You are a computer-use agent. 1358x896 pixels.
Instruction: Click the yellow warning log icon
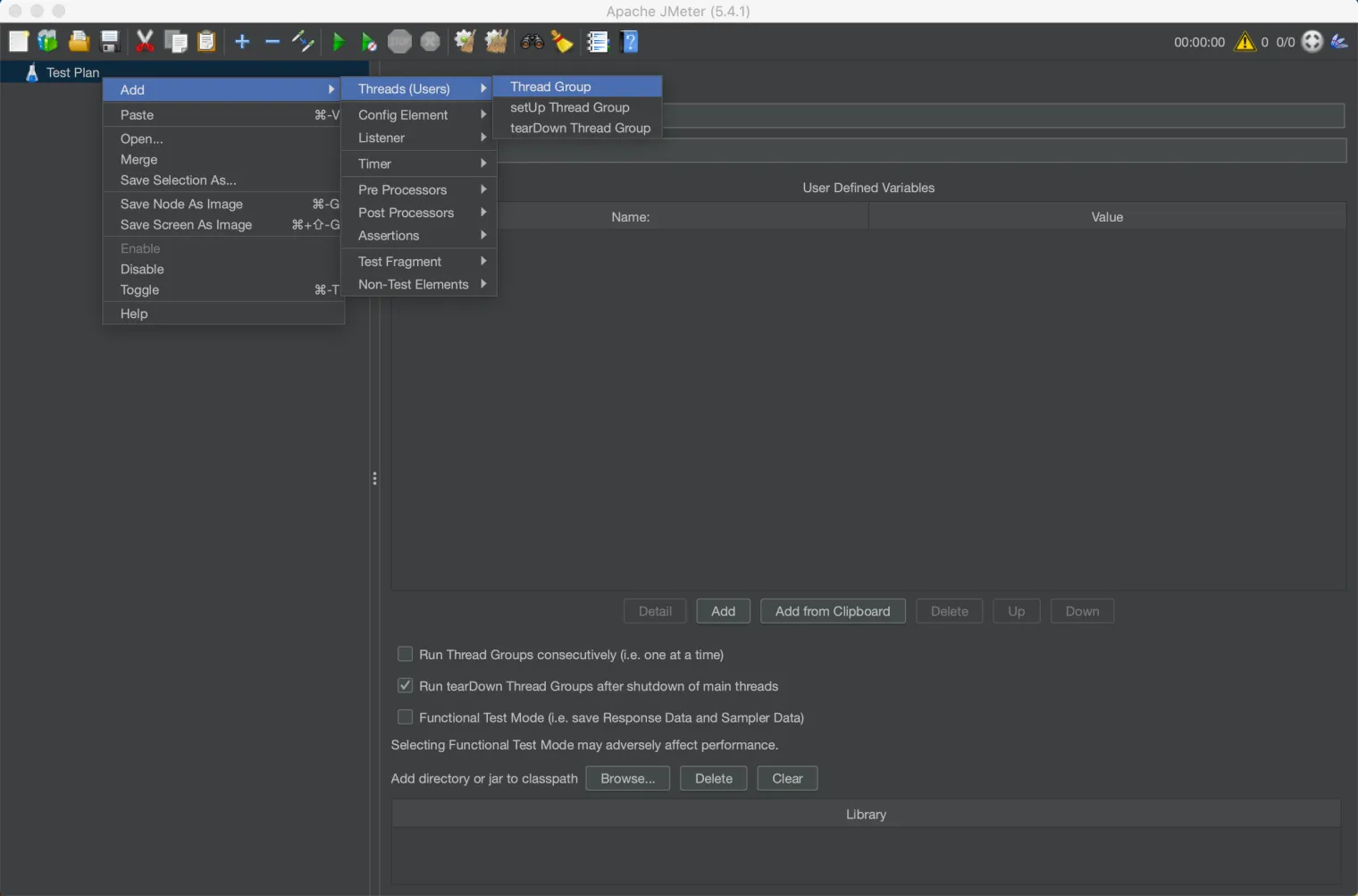(1245, 42)
